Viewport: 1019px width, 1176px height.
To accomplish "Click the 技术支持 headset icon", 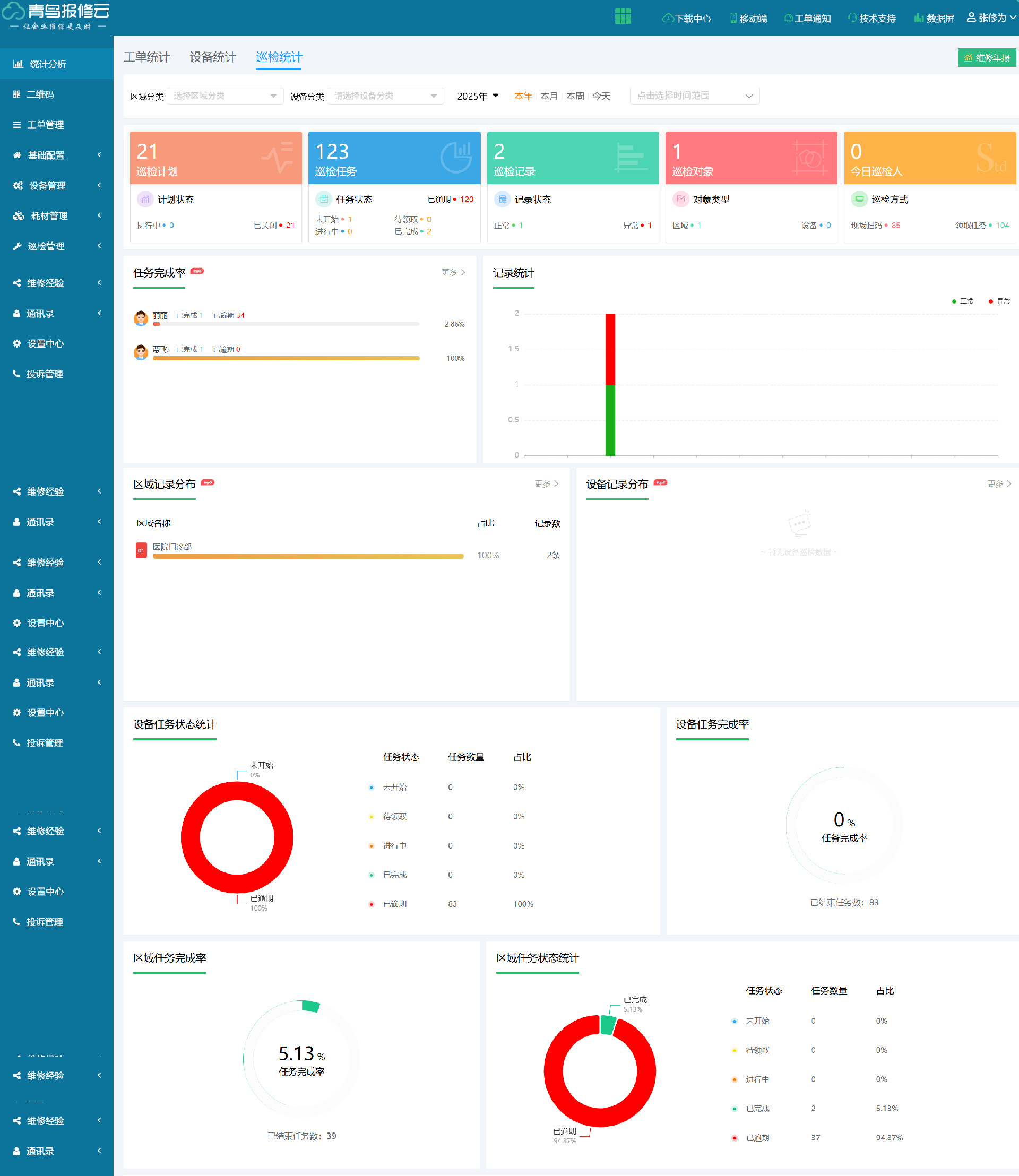I will (x=852, y=18).
